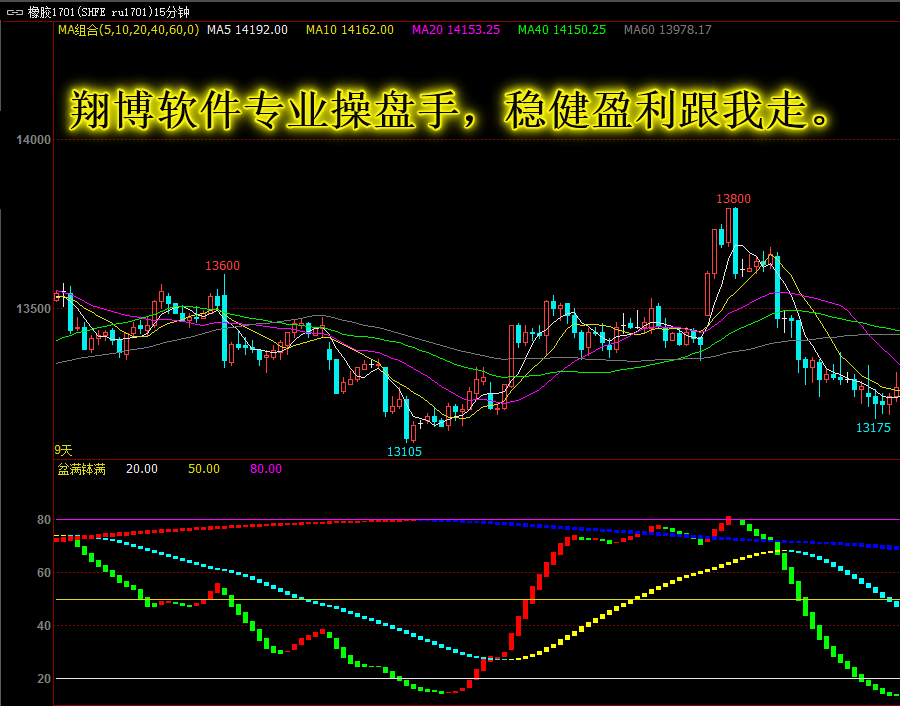Click the 13800 peak price marker
This screenshot has height=706, width=900.
coord(734,199)
